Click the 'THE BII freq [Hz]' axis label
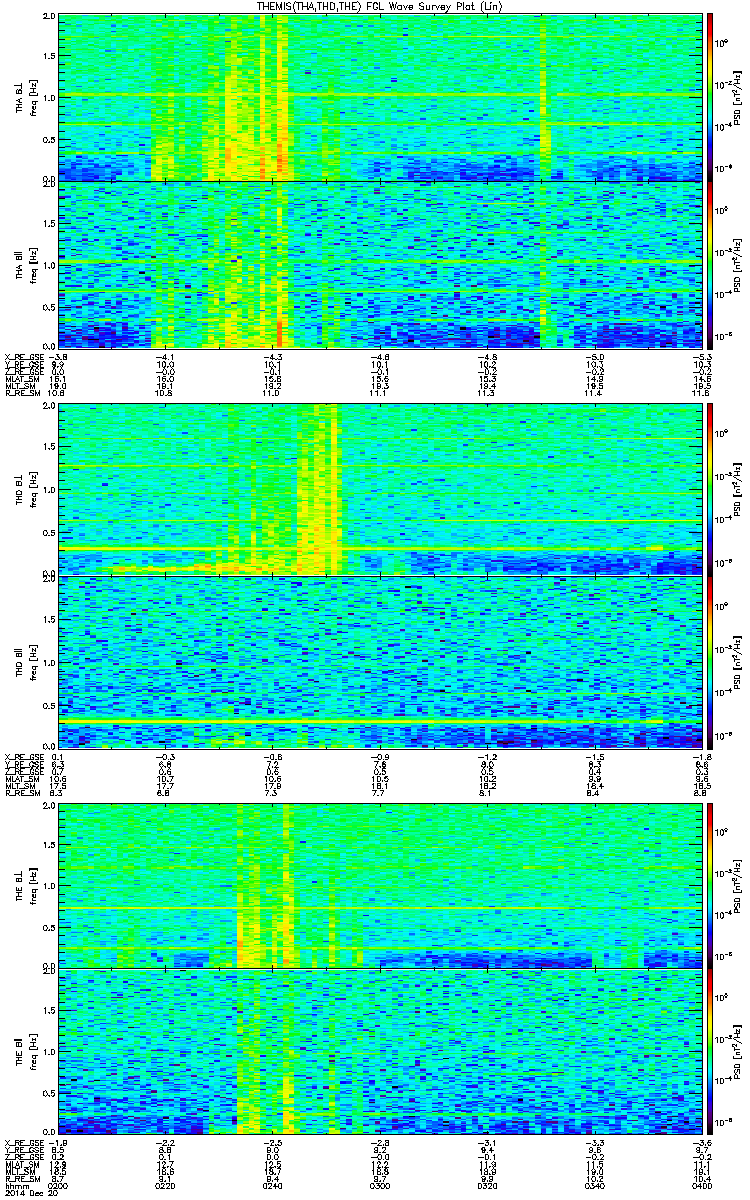This screenshot has width=750, height=1200. (24, 1050)
